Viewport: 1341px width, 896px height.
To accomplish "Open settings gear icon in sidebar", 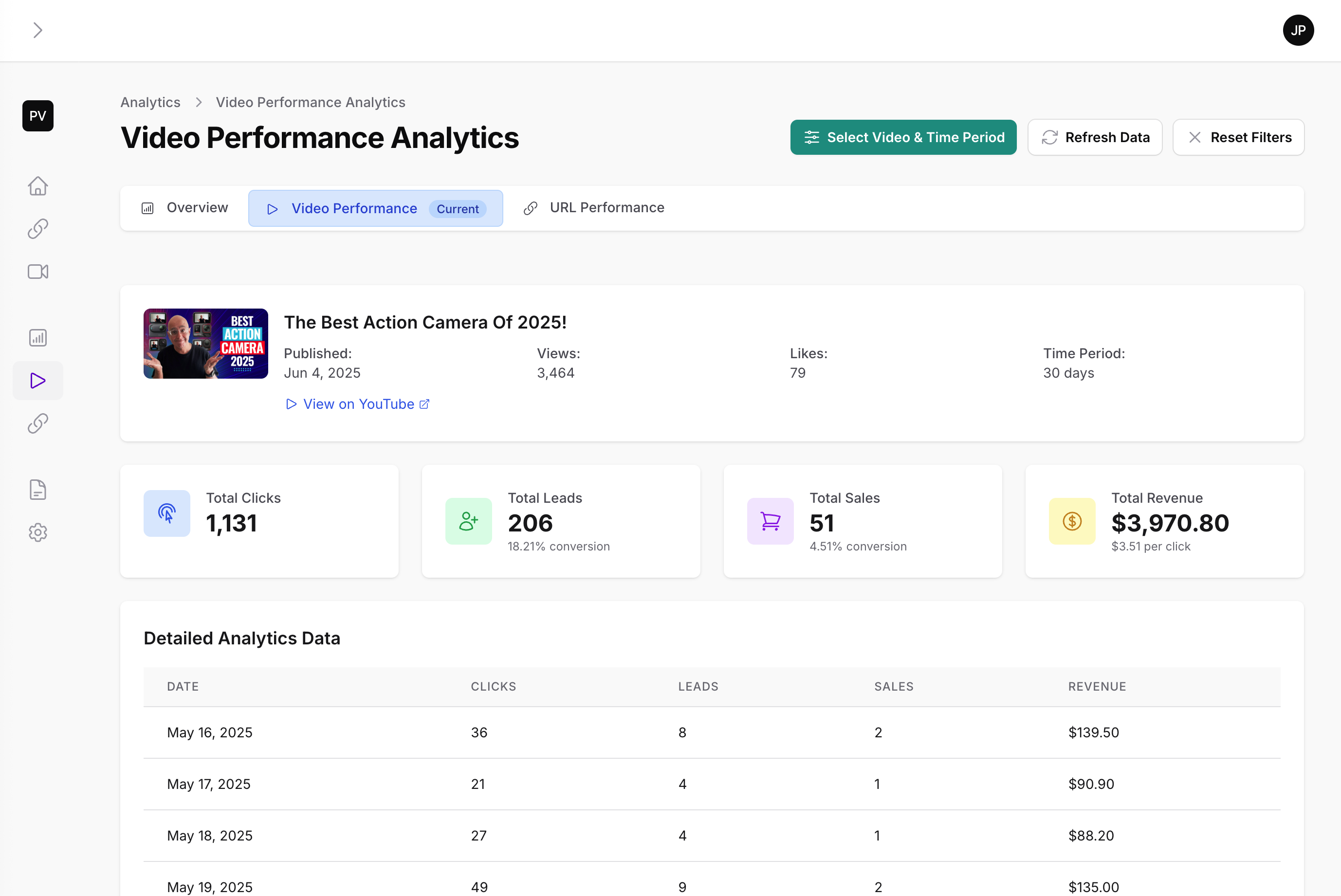I will [x=37, y=532].
